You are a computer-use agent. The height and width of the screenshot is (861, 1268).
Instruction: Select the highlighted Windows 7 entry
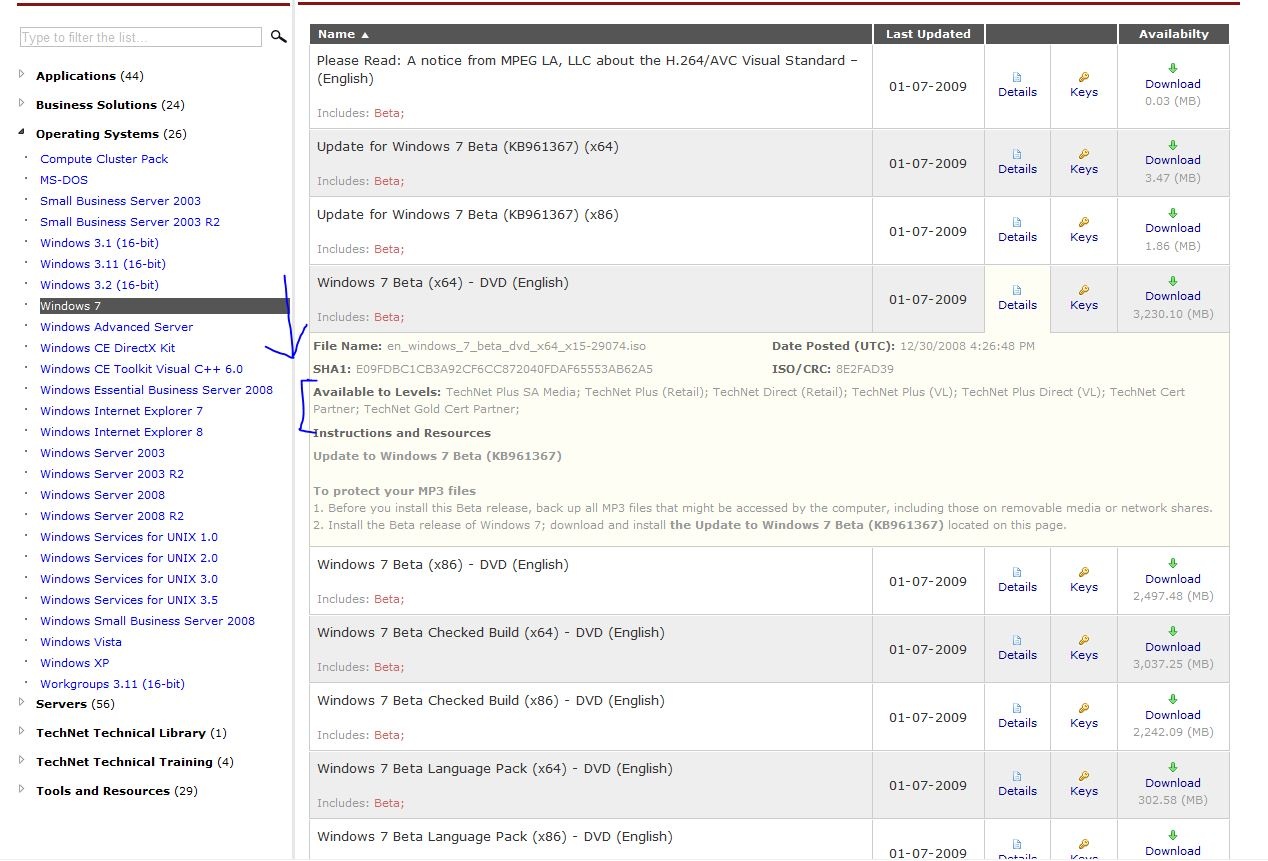pos(164,306)
